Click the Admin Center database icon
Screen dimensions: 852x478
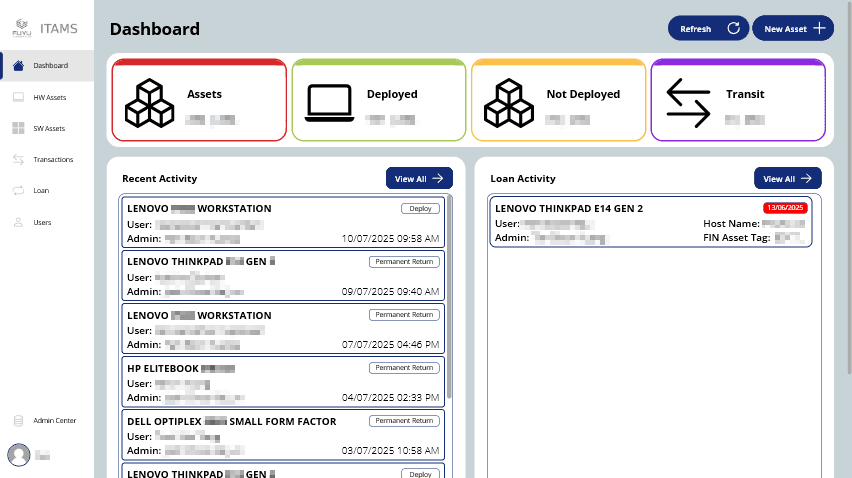pyautogui.click(x=18, y=420)
